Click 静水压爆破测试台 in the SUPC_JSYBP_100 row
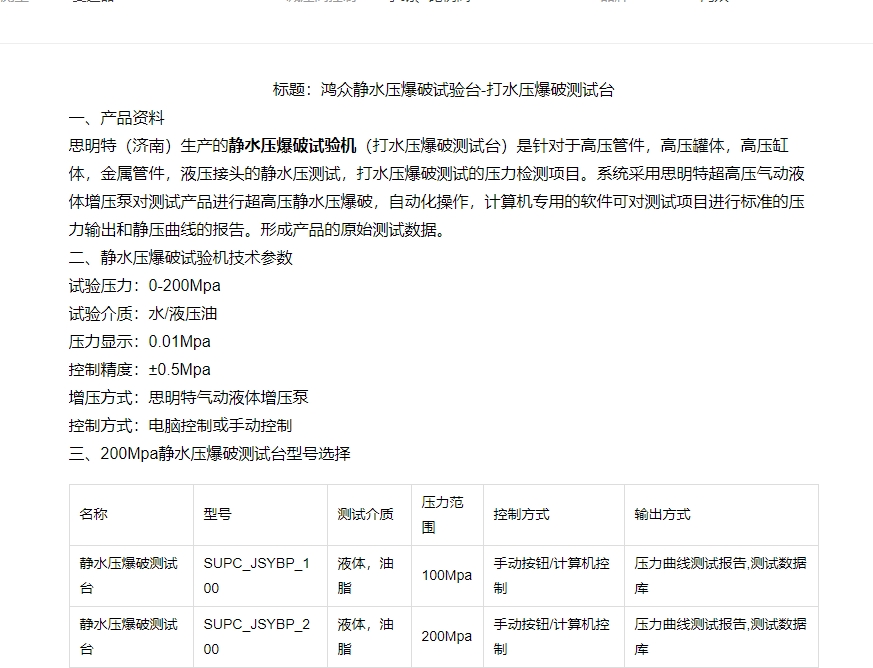873x668 pixels. tap(131, 576)
